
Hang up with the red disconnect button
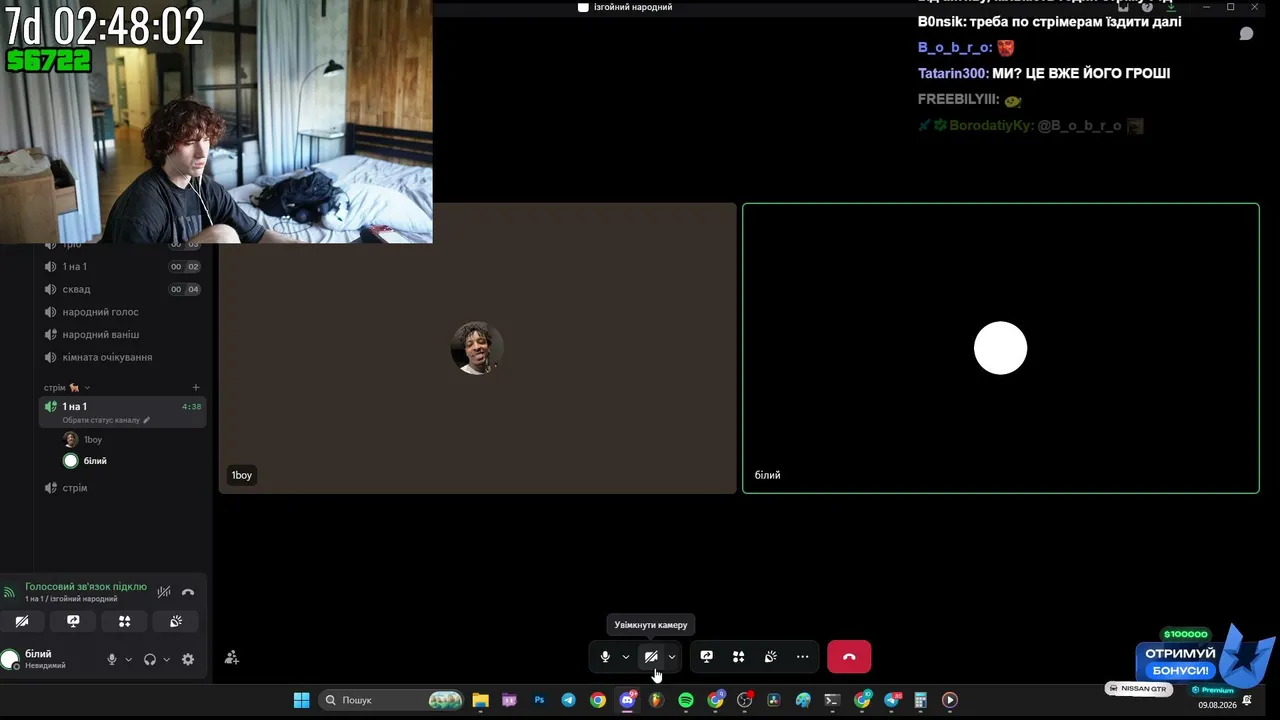pos(849,657)
